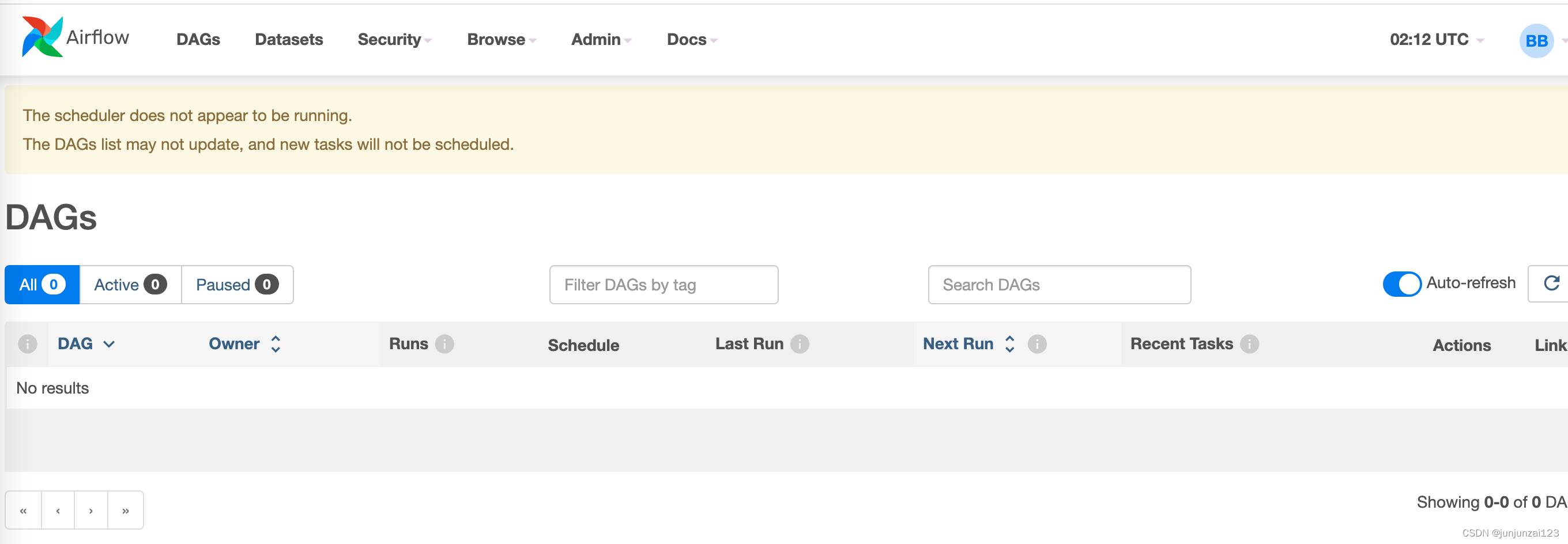This screenshot has height=544, width=1568.
Task: Open the Datasets menu item
Action: click(x=288, y=40)
